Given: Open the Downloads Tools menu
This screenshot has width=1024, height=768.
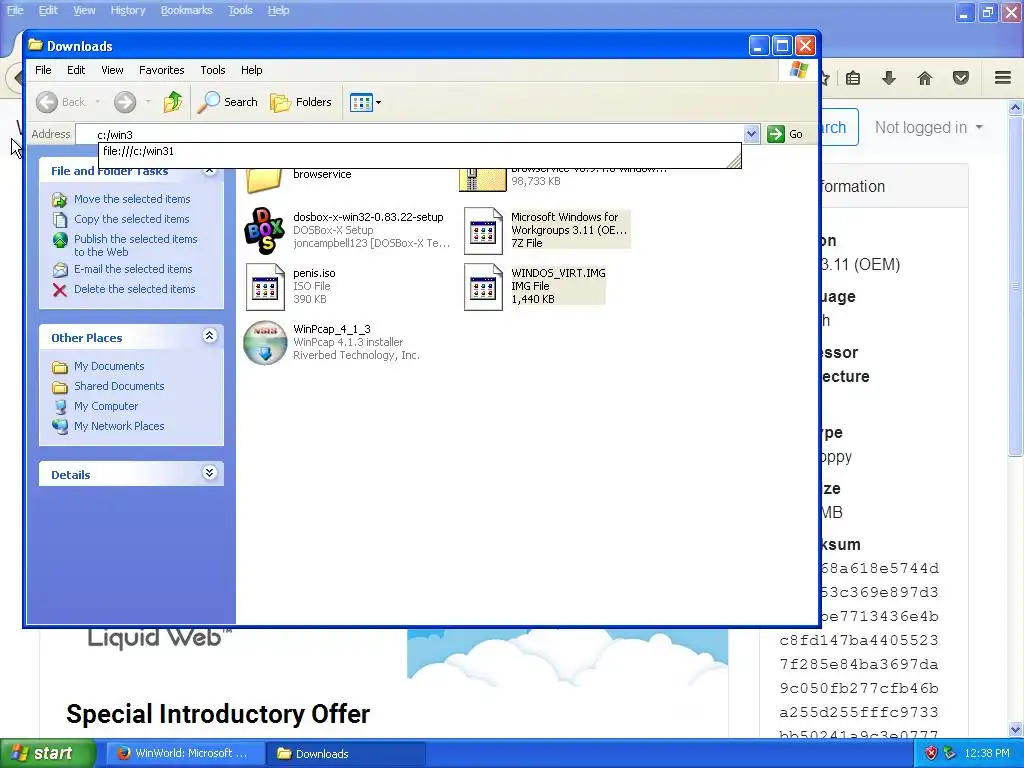Looking at the screenshot, I should click(x=212, y=70).
